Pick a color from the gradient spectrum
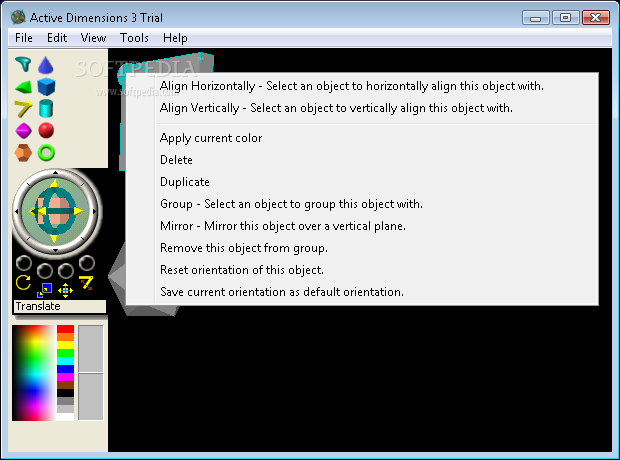Viewport: 620px width, 460px height. coord(33,373)
